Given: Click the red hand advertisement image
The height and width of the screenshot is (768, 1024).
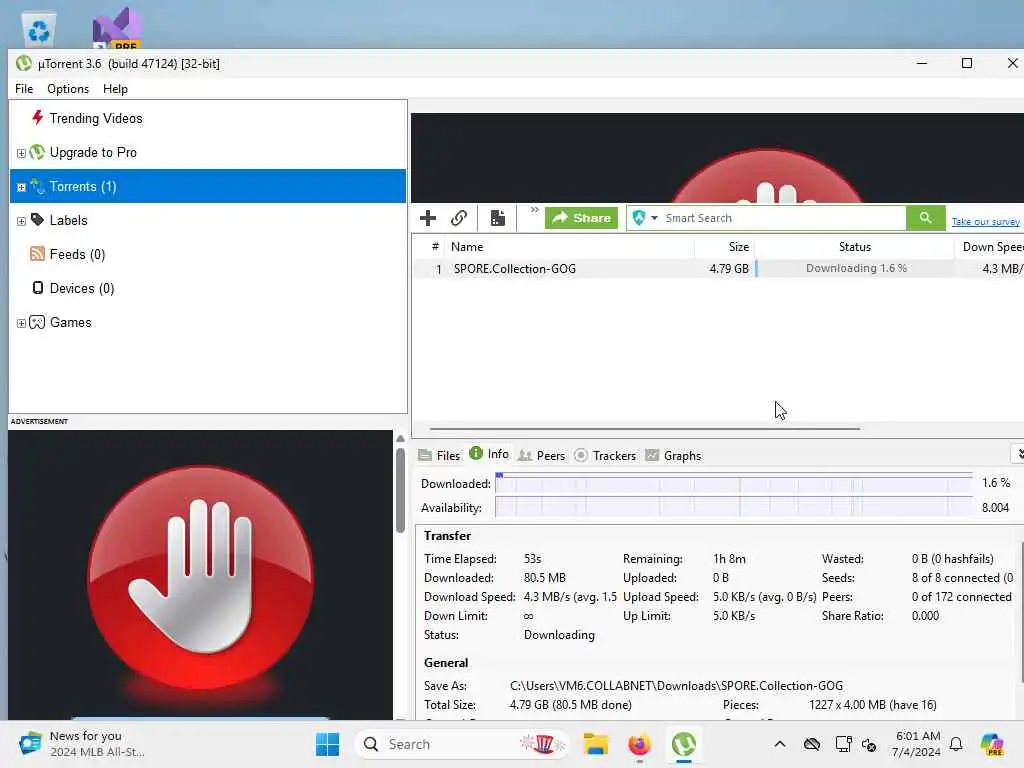Looking at the screenshot, I should tap(200, 576).
